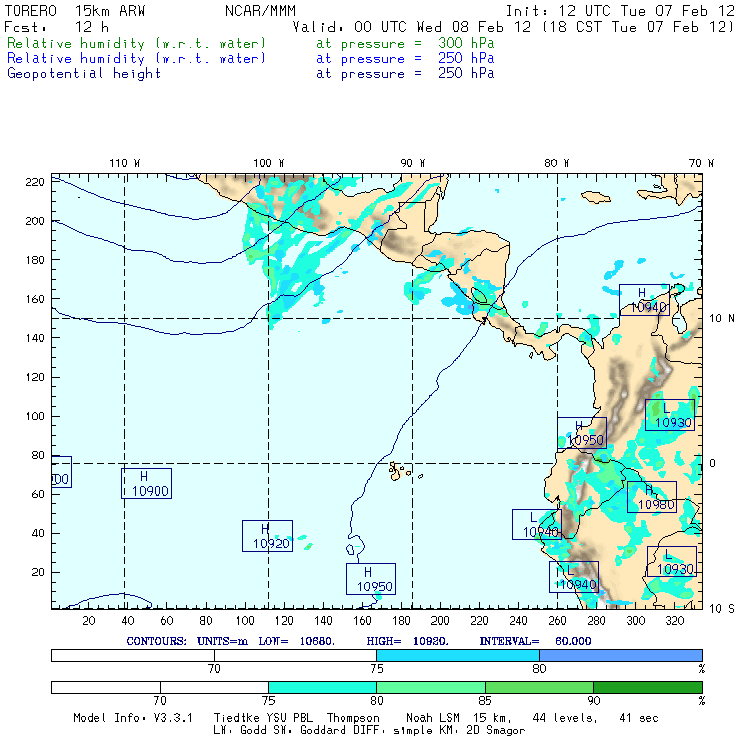Click the 'H 10950' marker on Ecuador coast
This screenshot has width=740, height=740.
(x=582, y=433)
